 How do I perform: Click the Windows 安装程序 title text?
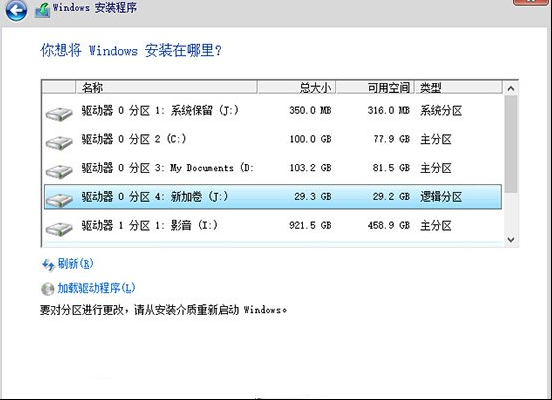95,7
